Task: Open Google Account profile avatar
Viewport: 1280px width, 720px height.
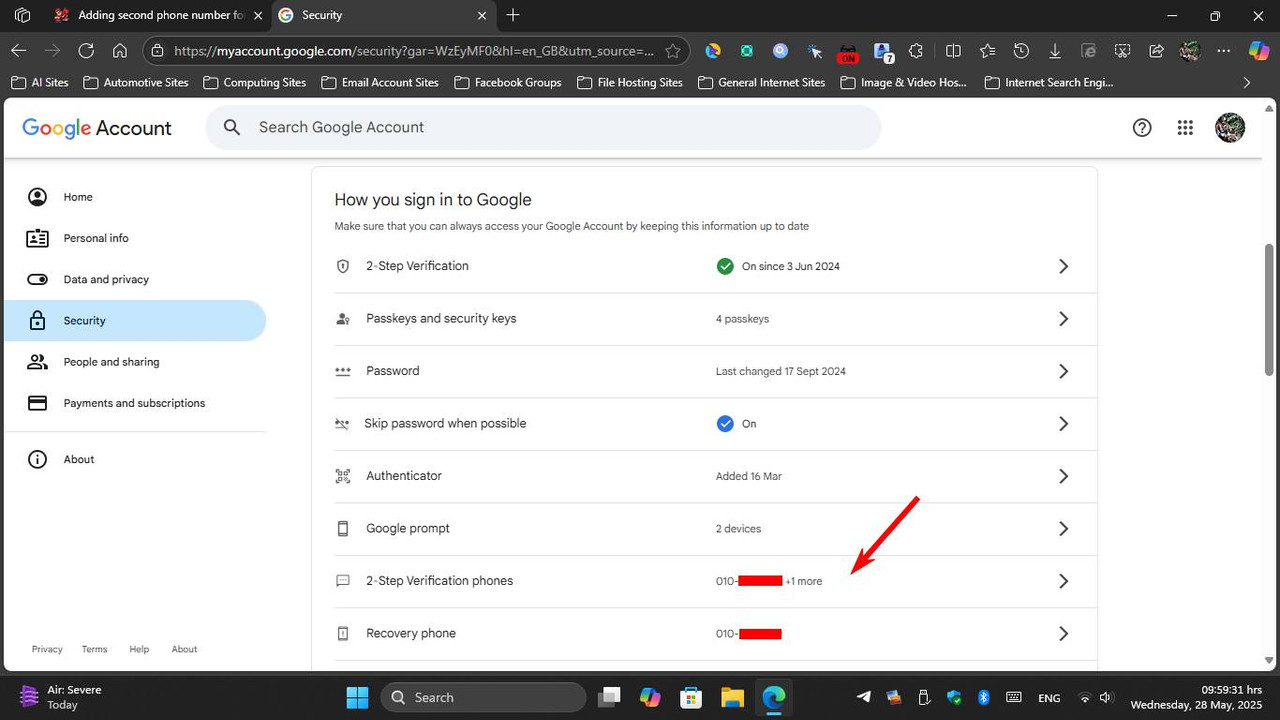Action: click(x=1230, y=127)
